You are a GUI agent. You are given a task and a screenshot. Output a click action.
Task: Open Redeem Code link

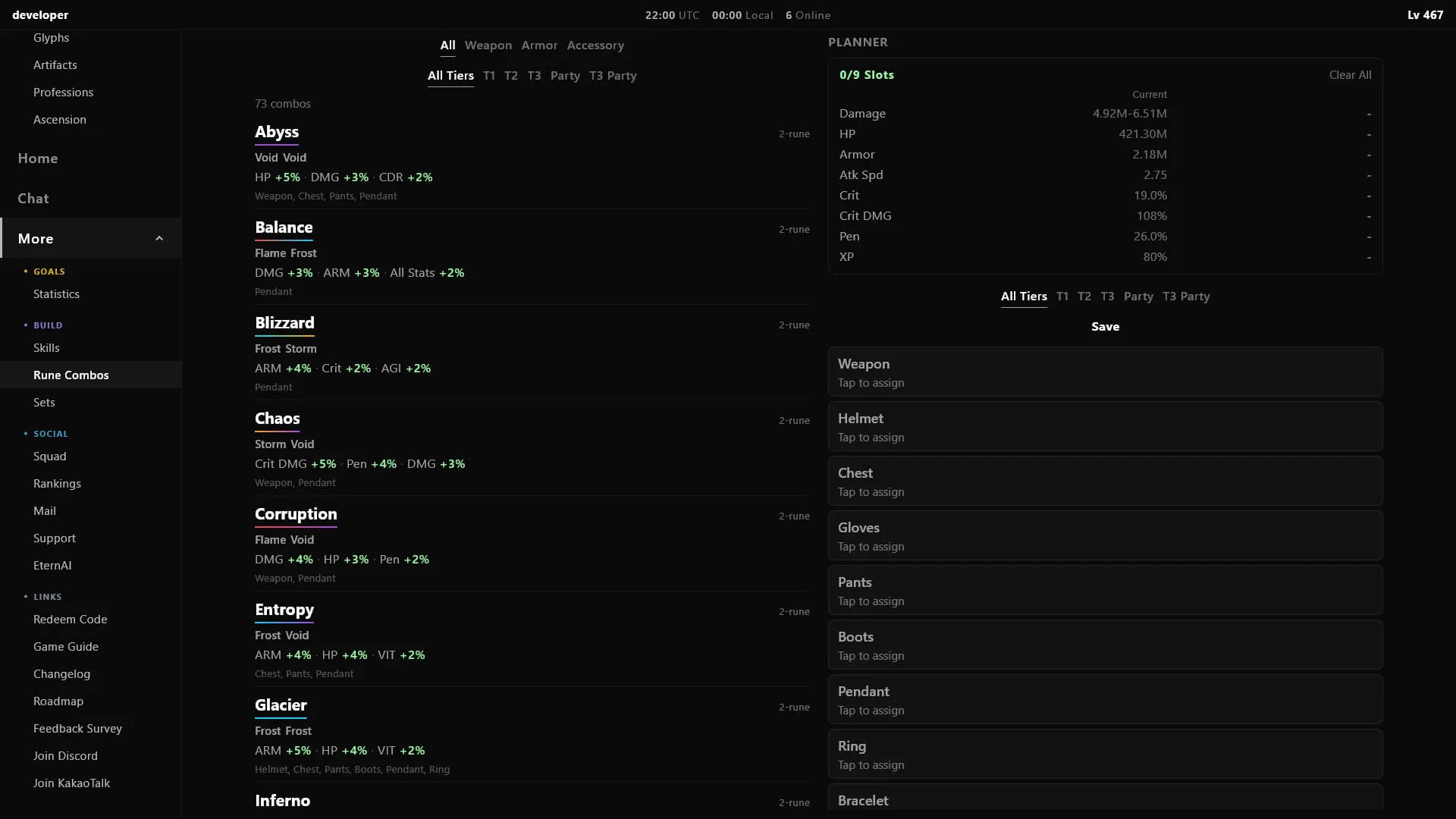[x=70, y=620]
